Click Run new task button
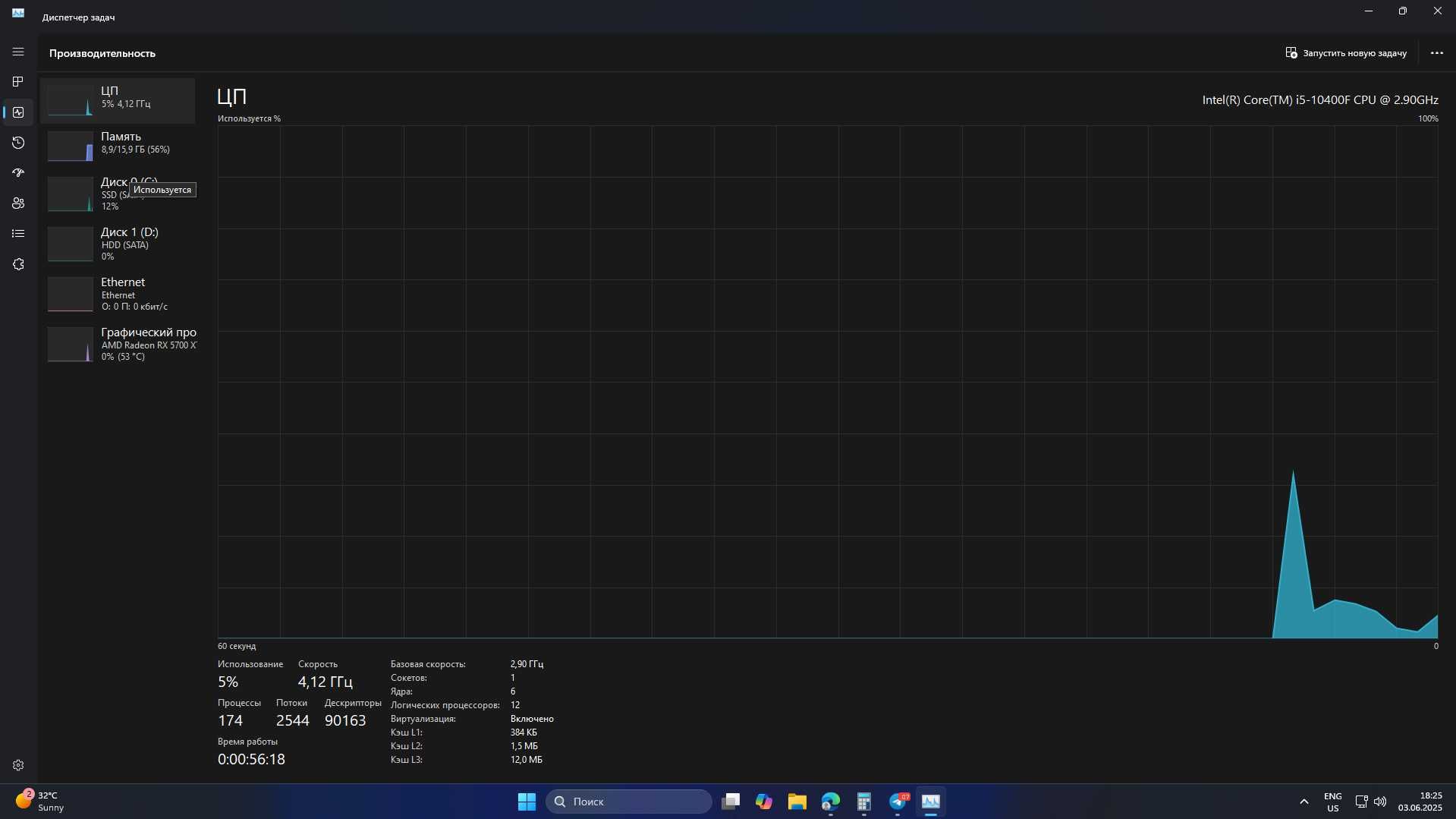Screen dimensions: 1456x819 pos(1346,53)
